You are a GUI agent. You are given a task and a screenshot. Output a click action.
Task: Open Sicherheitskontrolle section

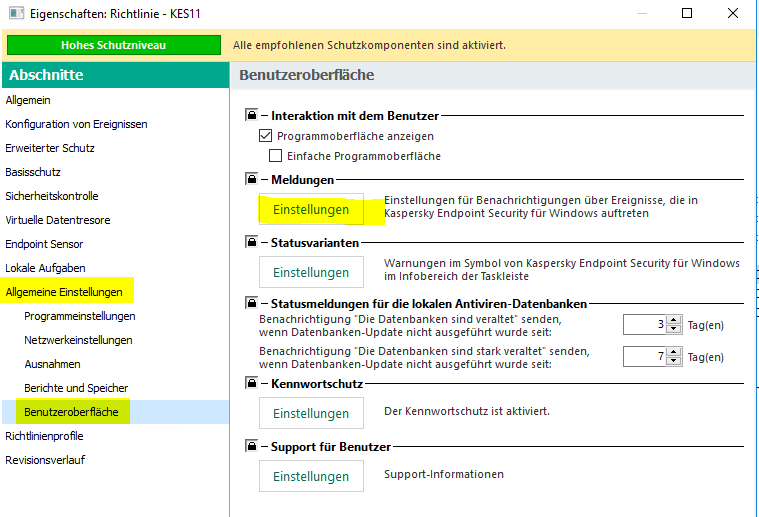[x=52, y=196]
